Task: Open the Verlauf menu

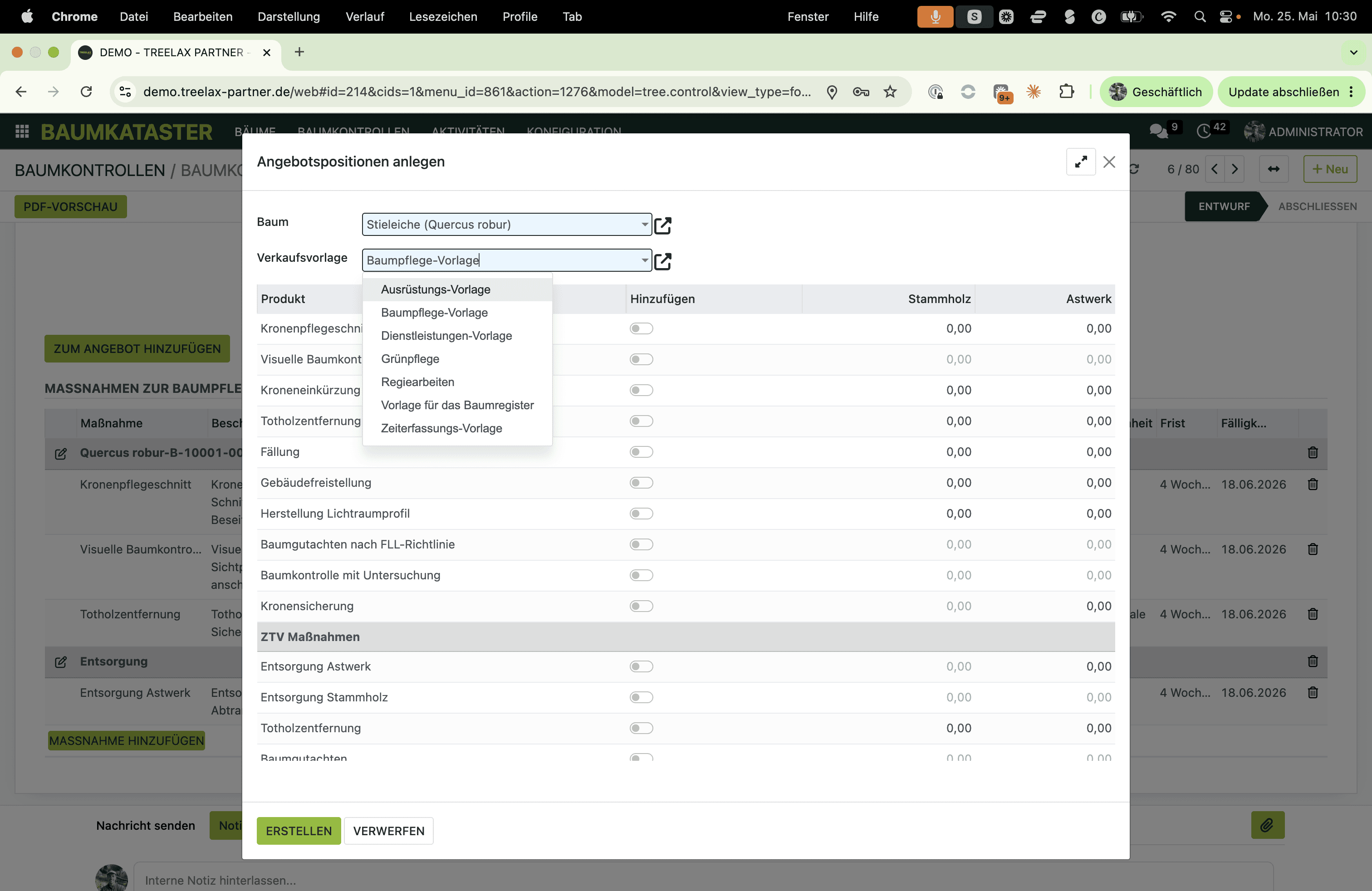Action: pyautogui.click(x=364, y=17)
